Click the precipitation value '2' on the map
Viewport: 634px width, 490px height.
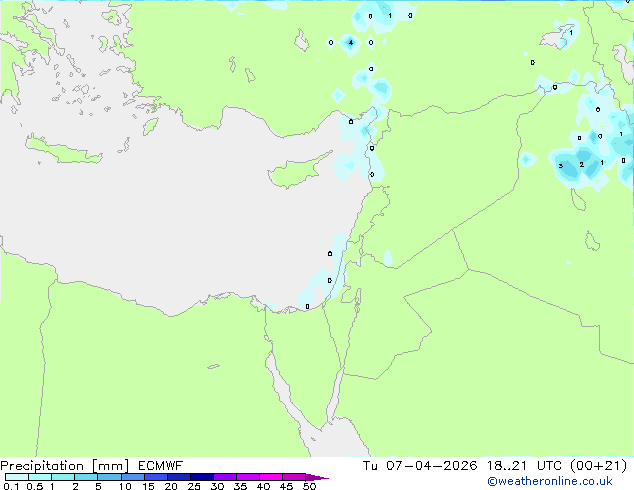point(581,165)
